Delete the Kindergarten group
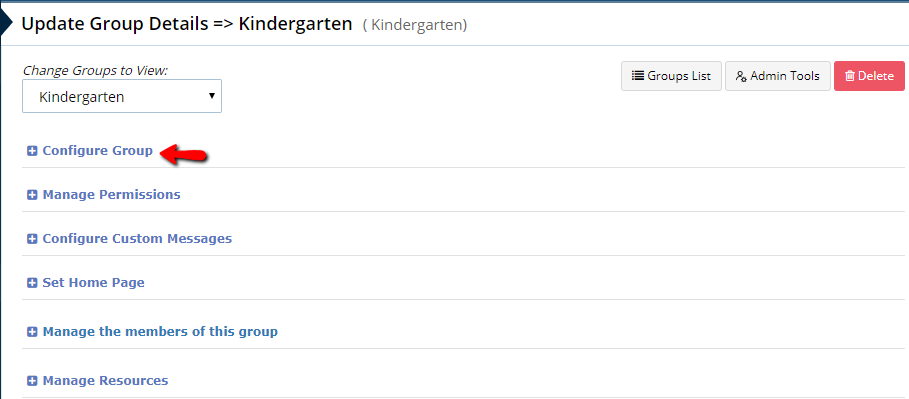Image resolution: width=909 pixels, height=399 pixels. pyautogui.click(x=870, y=76)
